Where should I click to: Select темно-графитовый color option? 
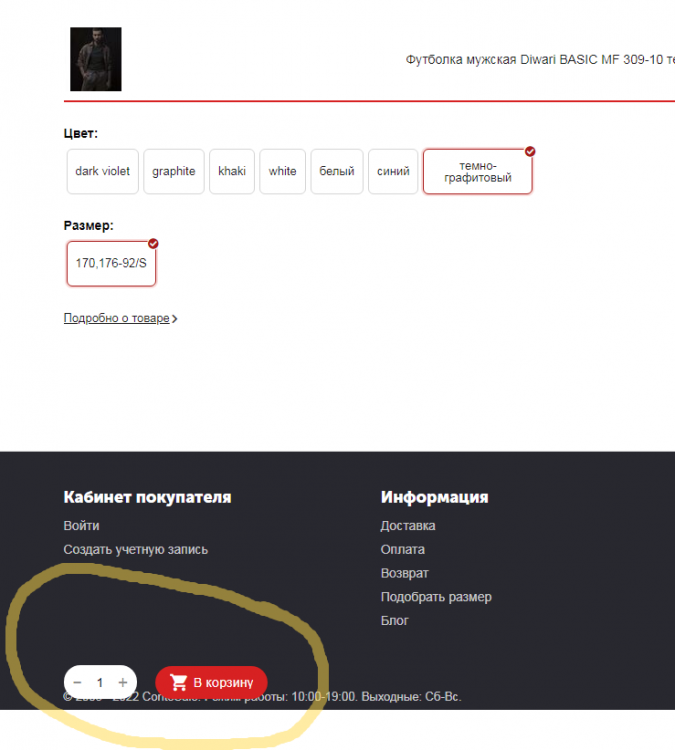click(x=477, y=172)
